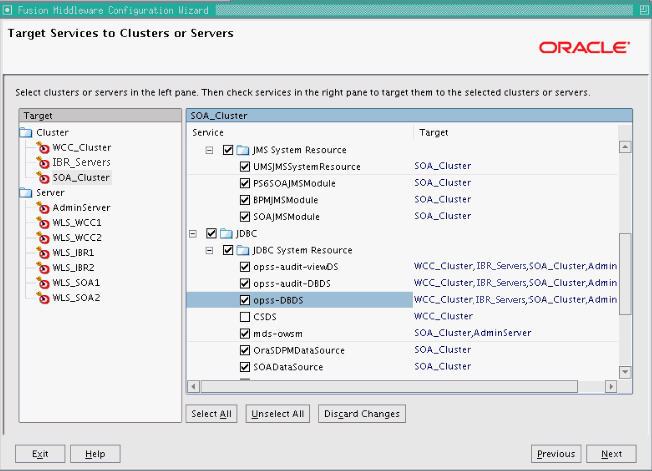Click the window menu icon in title bar
Image resolution: width=652 pixels, height=471 pixels.
coord(7,10)
